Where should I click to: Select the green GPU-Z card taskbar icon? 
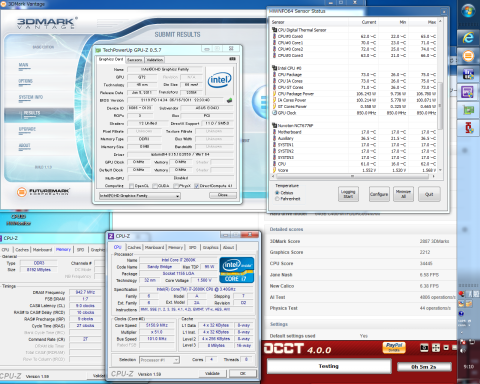(x=468, y=110)
